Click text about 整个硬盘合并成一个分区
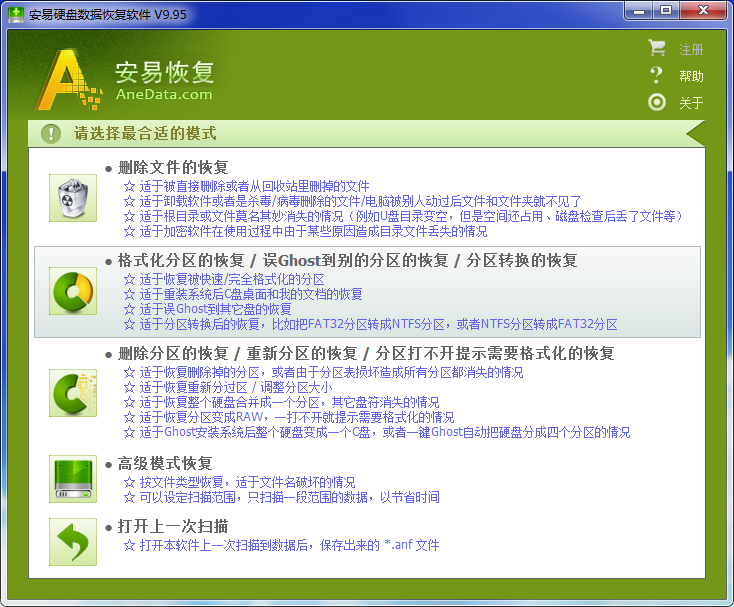Screen dimensions: 734x607 pyautogui.click(x=289, y=402)
